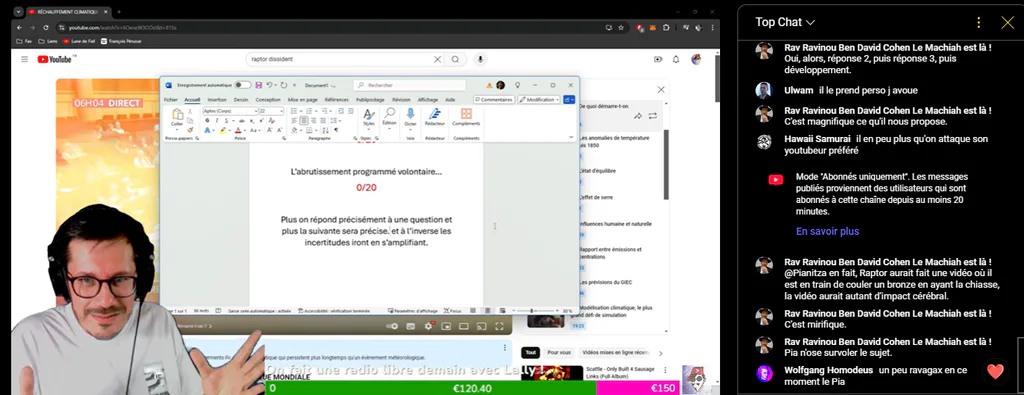The height and width of the screenshot is (395, 1024).
Task: Click the red font color swatch
Action: [238, 131]
